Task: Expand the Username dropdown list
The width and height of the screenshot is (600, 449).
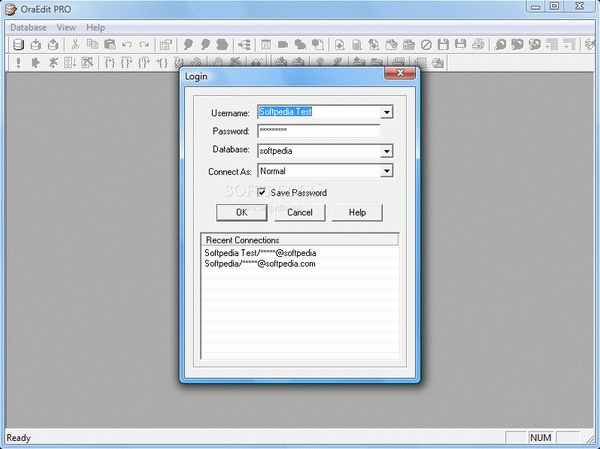Action: tap(386, 112)
